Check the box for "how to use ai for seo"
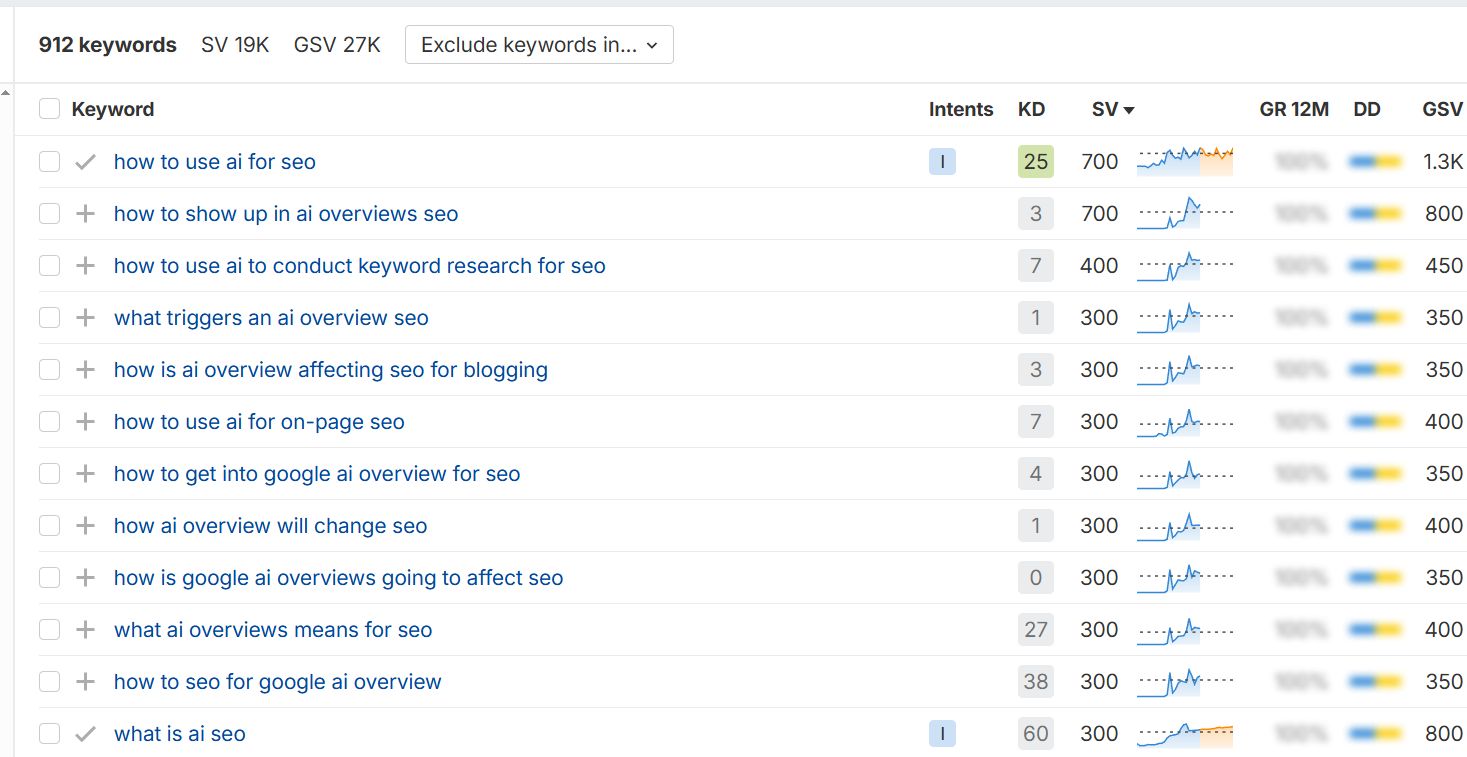This screenshot has width=1467, height=757. click(x=49, y=162)
